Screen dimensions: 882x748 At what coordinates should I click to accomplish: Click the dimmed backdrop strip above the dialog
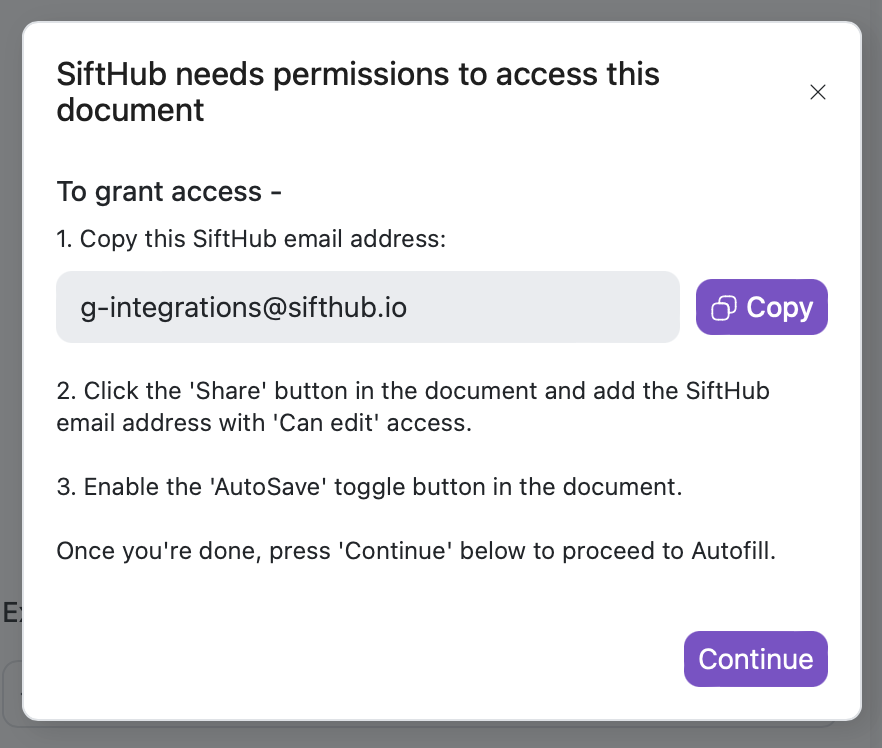pos(440,9)
